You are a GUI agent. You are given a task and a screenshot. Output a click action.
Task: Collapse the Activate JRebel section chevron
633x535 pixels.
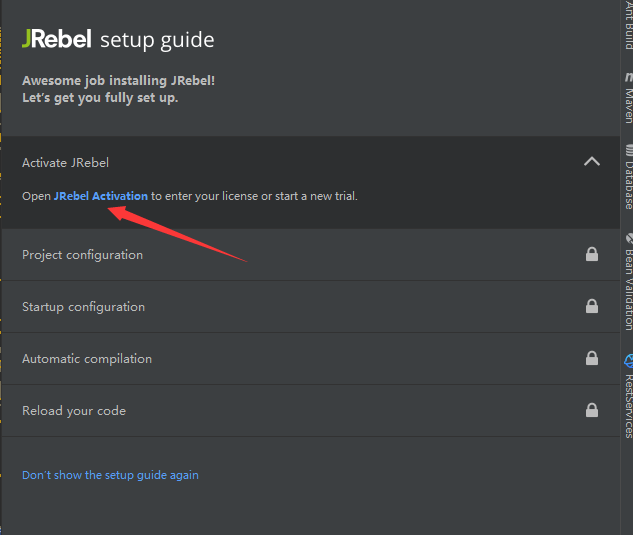(x=591, y=162)
